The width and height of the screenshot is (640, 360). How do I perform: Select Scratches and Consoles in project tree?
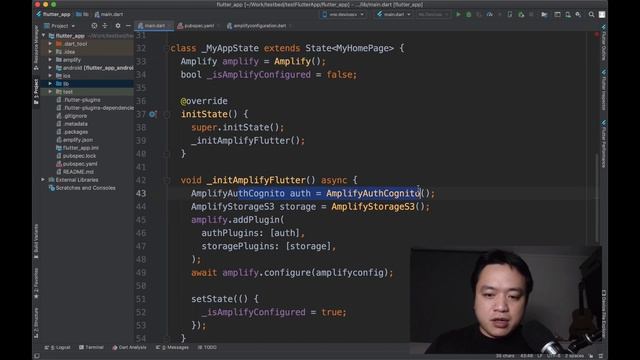click(86, 188)
